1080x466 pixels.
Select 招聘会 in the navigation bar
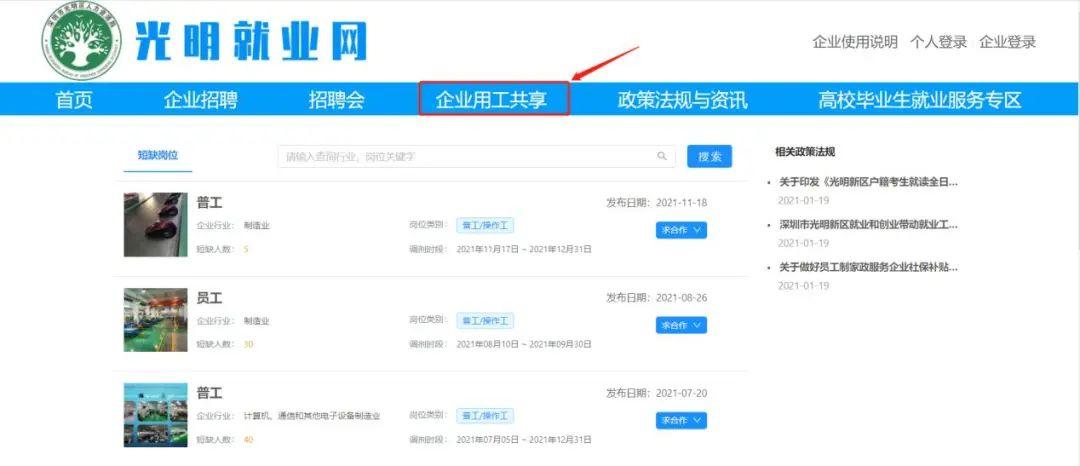tap(336, 100)
